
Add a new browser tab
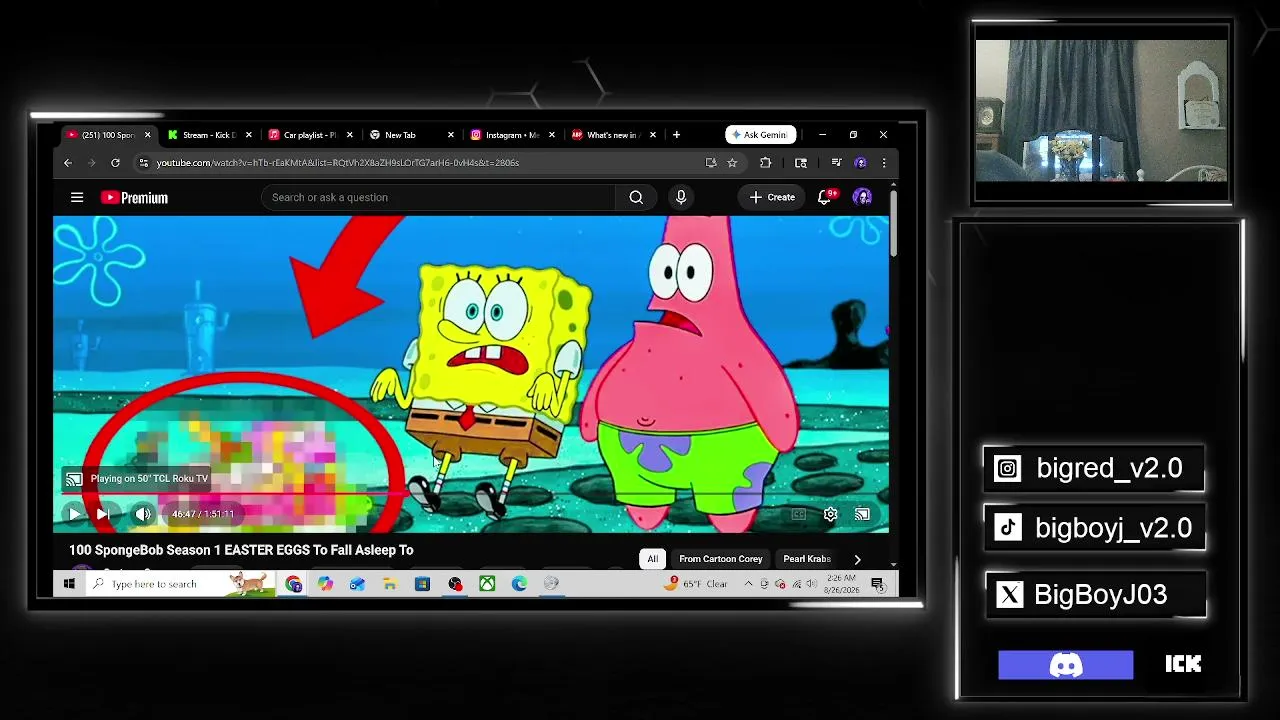click(676, 135)
